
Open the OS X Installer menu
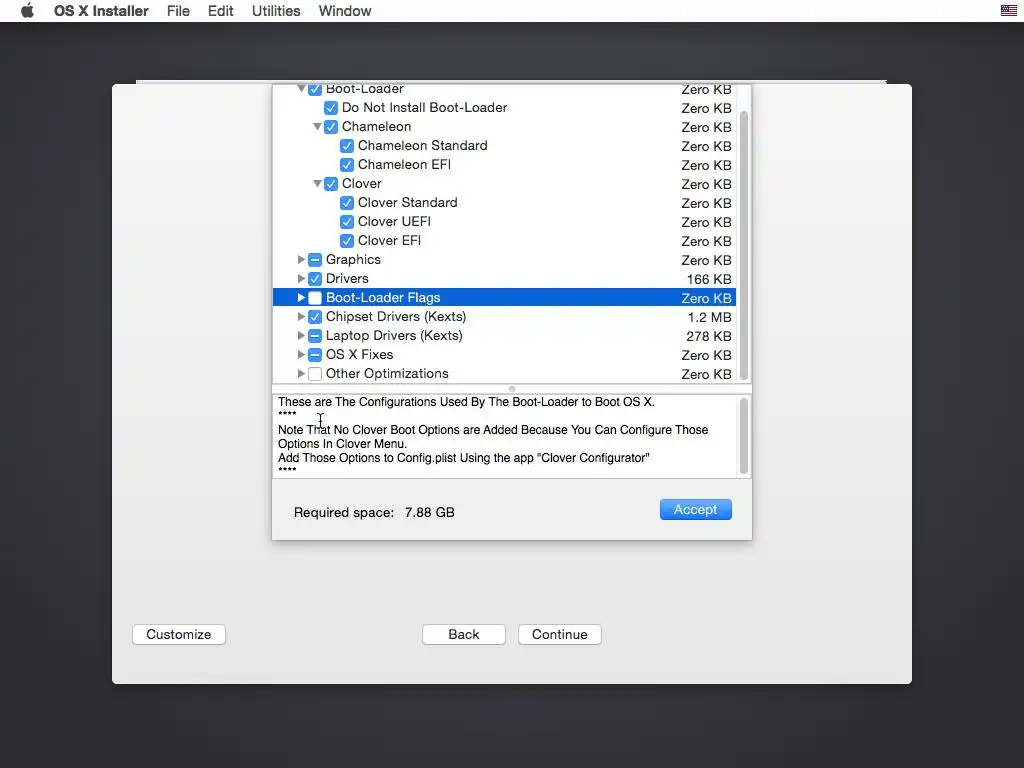pos(101,11)
